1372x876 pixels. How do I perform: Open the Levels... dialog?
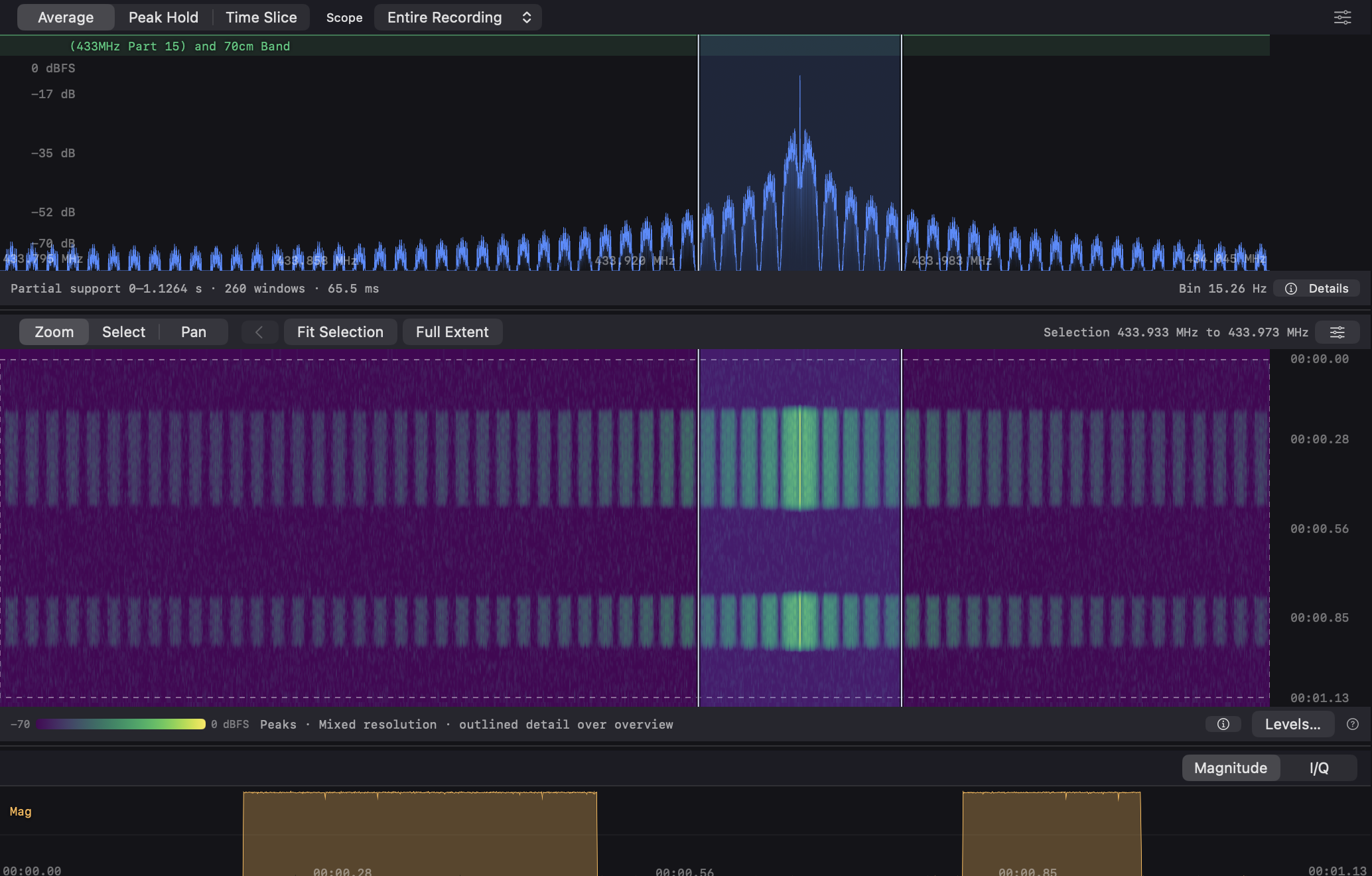pos(1293,724)
